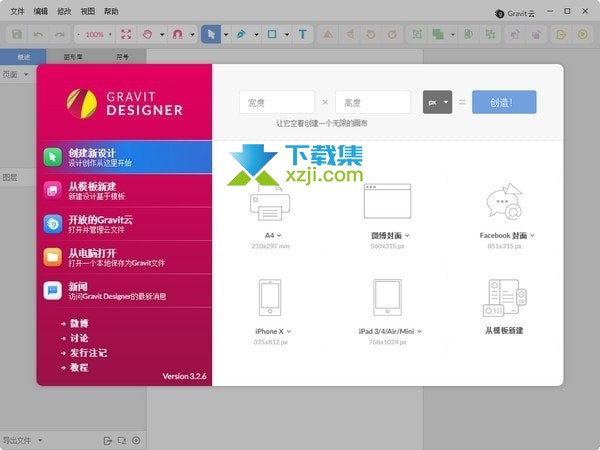
Task: Choose the Facebook 封面 social preset icon
Action: click(504, 202)
